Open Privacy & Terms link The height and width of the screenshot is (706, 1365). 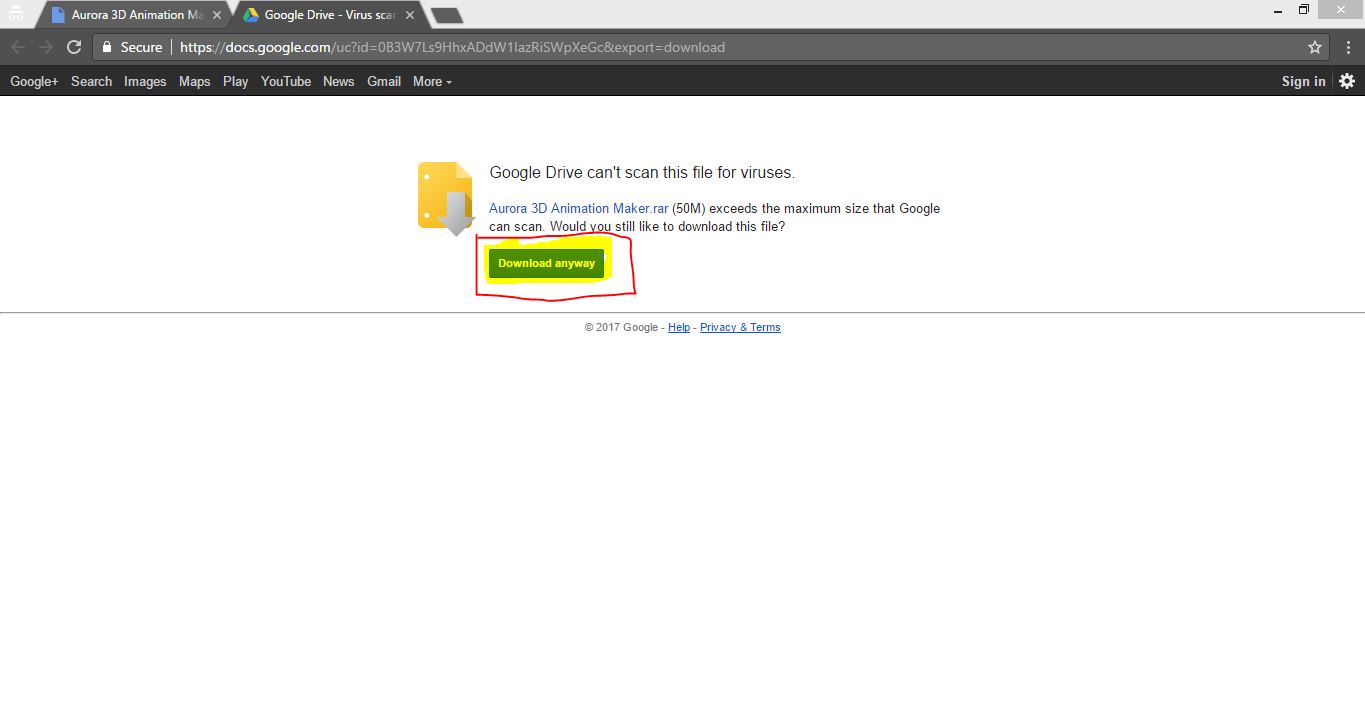coord(740,327)
